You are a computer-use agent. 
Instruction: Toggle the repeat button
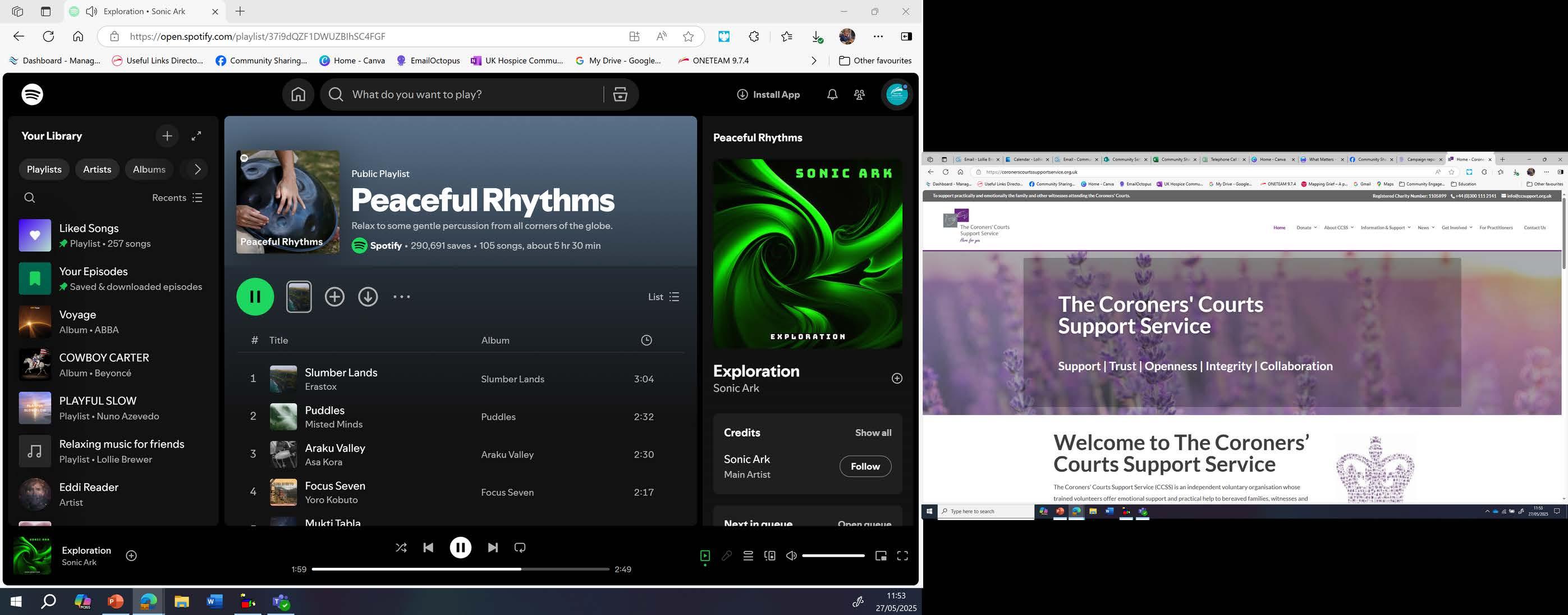pyautogui.click(x=520, y=548)
